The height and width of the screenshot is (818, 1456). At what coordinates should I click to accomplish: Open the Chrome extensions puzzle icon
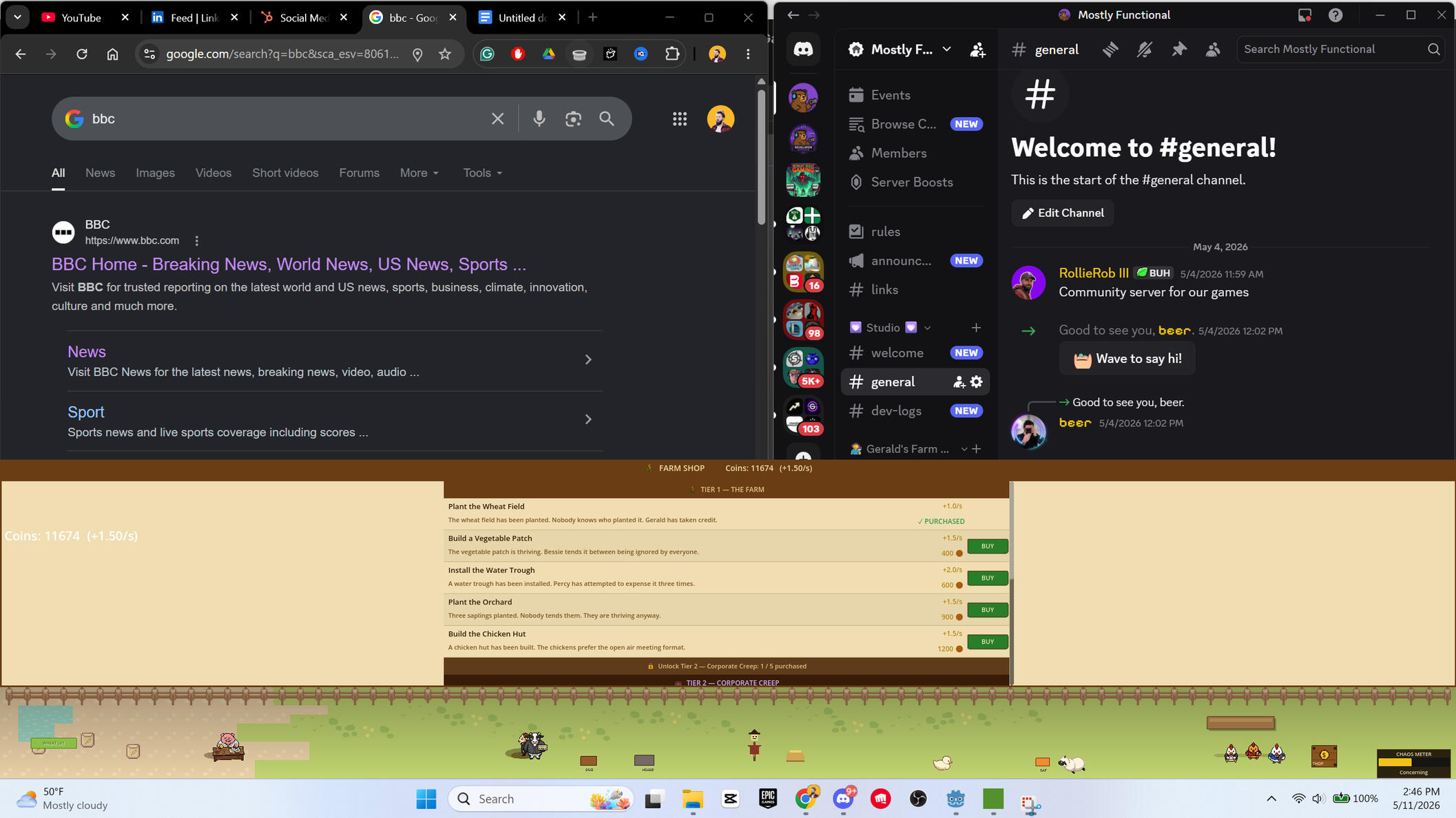pos(672,54)
